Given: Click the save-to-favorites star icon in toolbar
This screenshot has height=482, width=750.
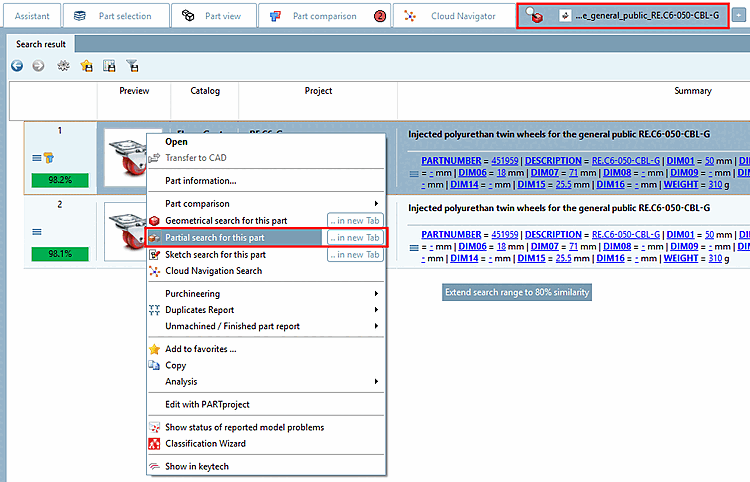Looking at the screenshot, I should (86, 66).
